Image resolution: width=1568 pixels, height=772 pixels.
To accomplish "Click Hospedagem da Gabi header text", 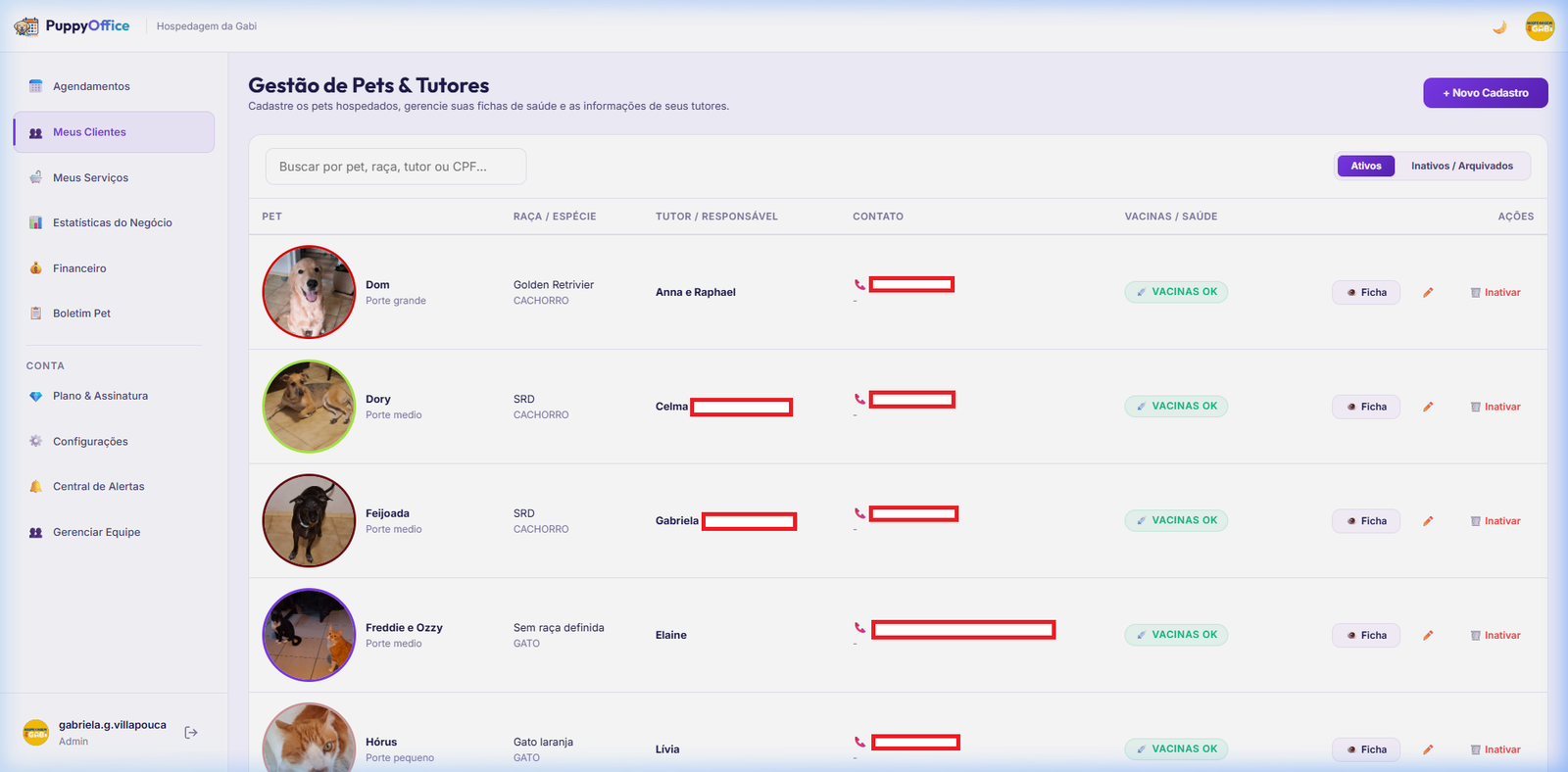I will [x=207, y=26].
